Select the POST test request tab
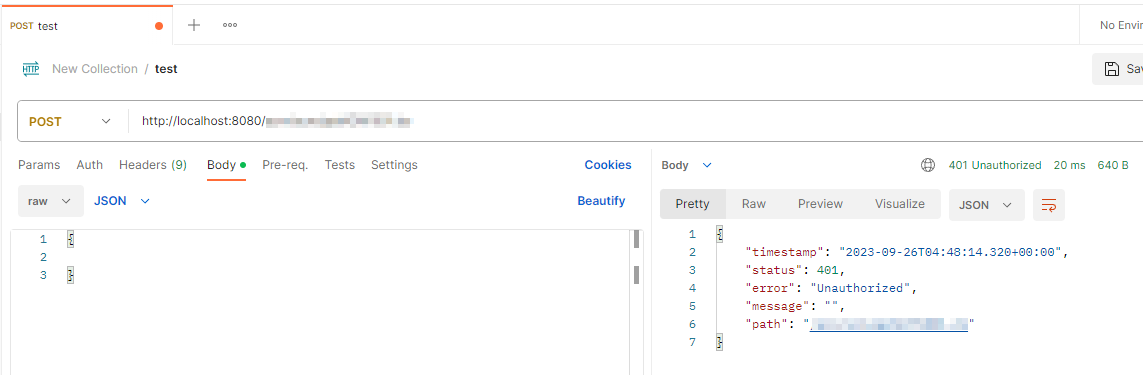 pyautogui.click(x=86, y=26)
